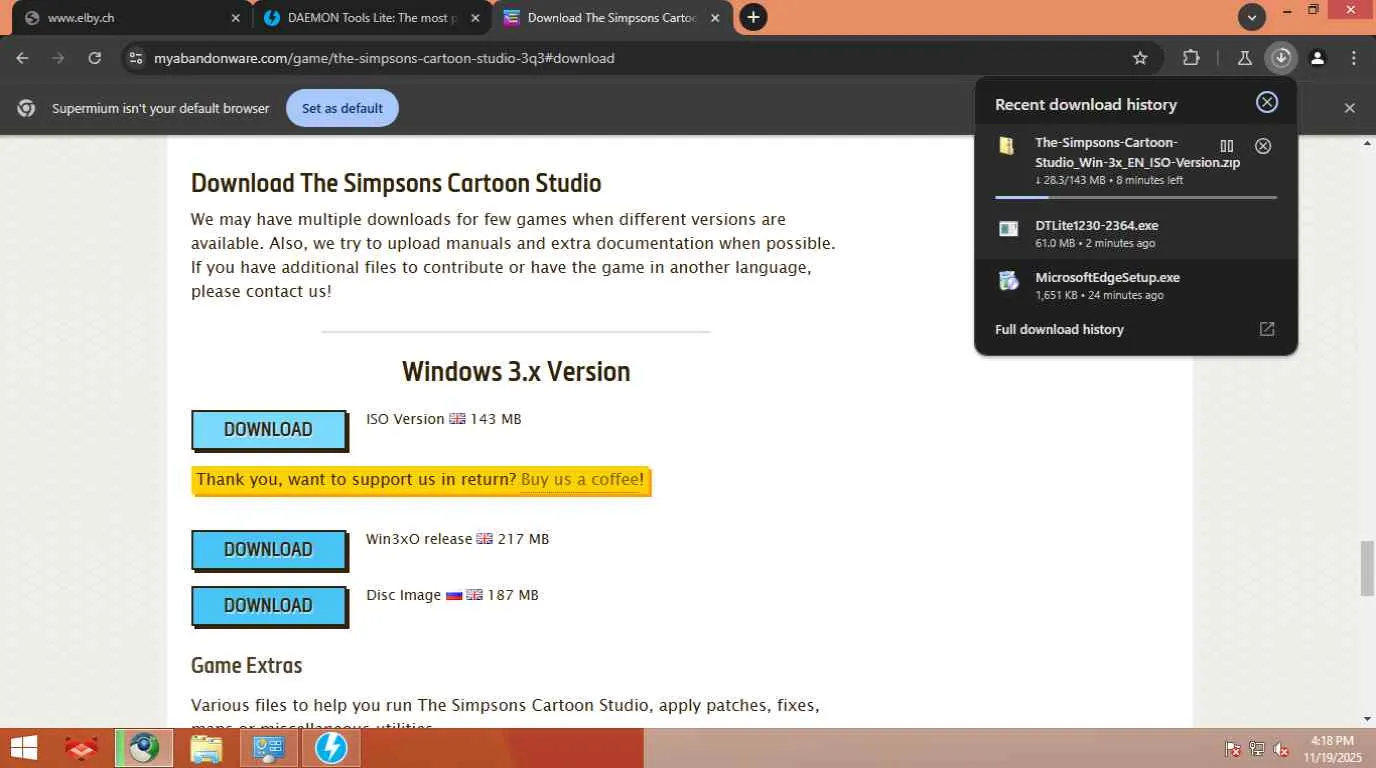
Task: Switch to the DAEMON Tools Lite tab
Action: pyautogui.click(x=372, y=18)
